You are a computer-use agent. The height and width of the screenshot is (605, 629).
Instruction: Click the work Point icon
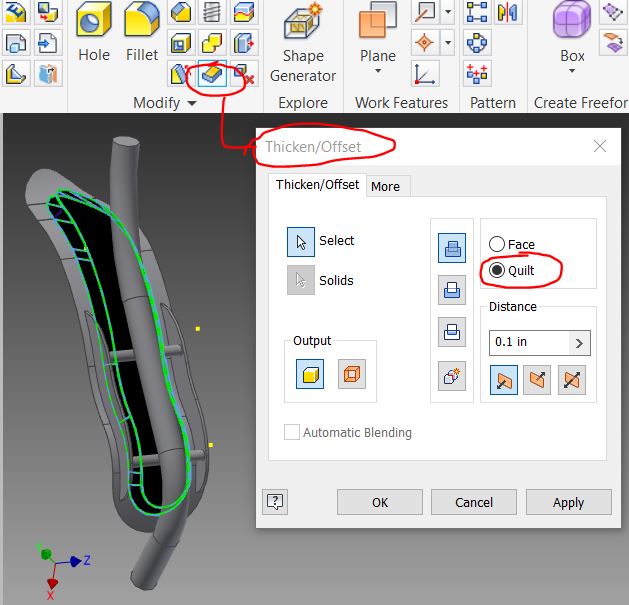[x=425, y=43]
